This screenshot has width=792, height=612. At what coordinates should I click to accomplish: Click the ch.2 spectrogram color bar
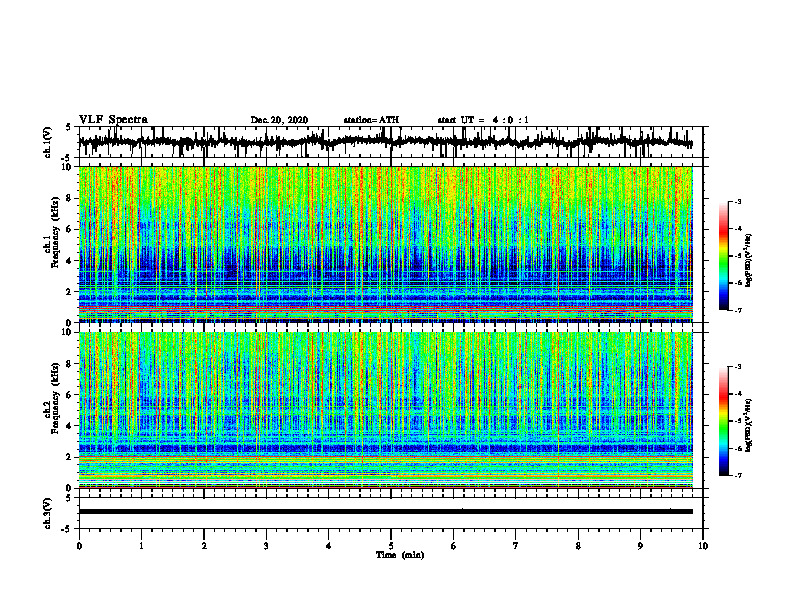tap(724, 421)
